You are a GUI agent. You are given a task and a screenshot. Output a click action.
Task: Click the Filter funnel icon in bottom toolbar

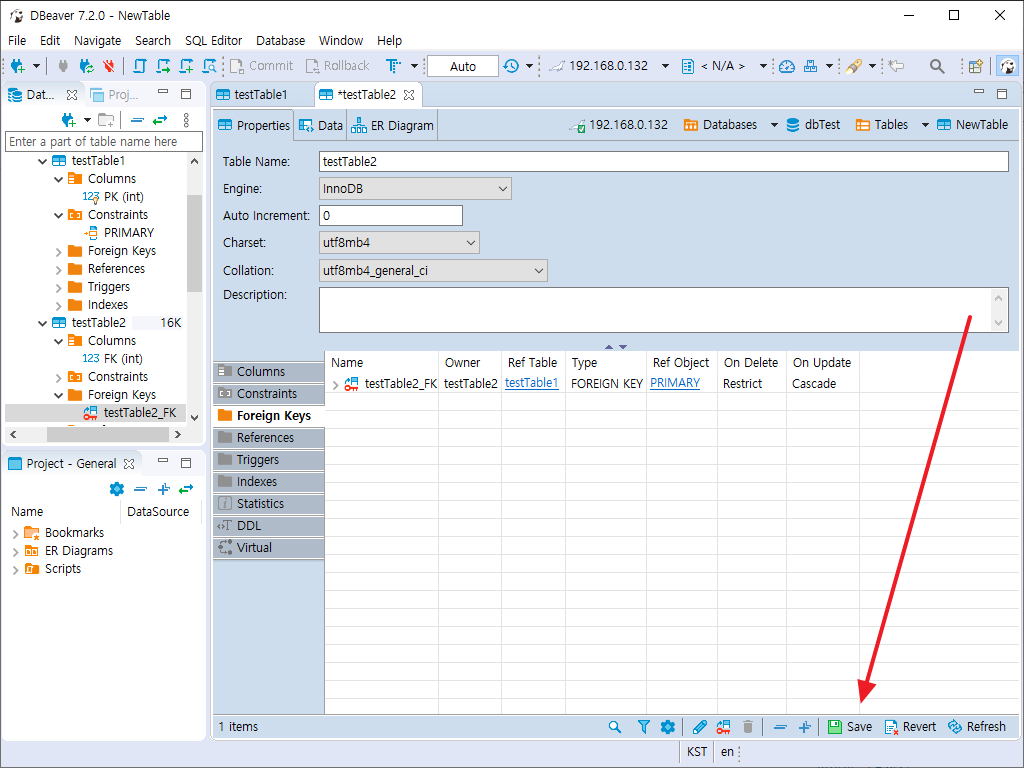[x=643, y=727]
